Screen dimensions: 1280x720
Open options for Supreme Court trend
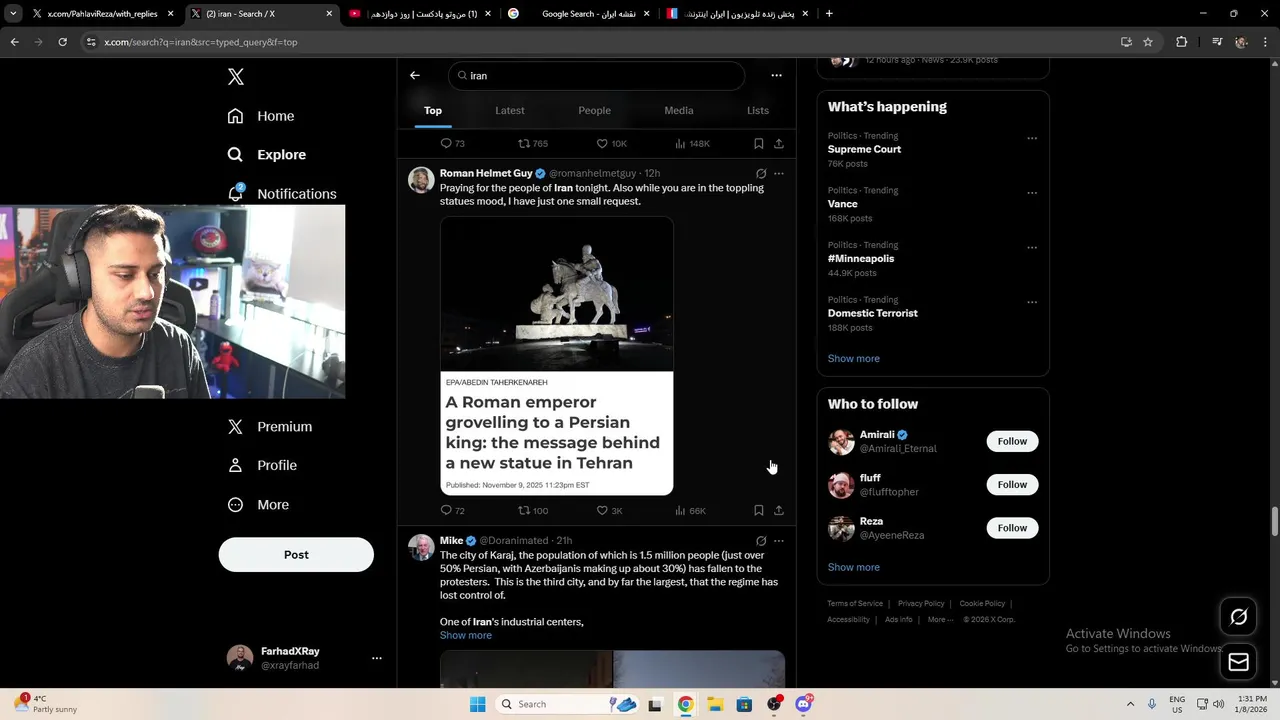[x=1032, y=139]
